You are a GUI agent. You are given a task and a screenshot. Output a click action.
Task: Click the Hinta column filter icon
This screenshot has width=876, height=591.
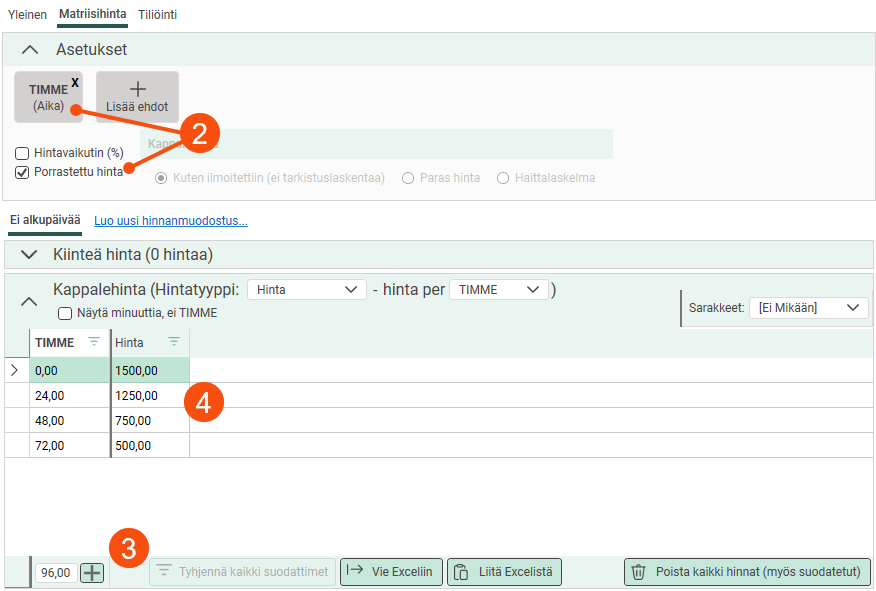174,342
